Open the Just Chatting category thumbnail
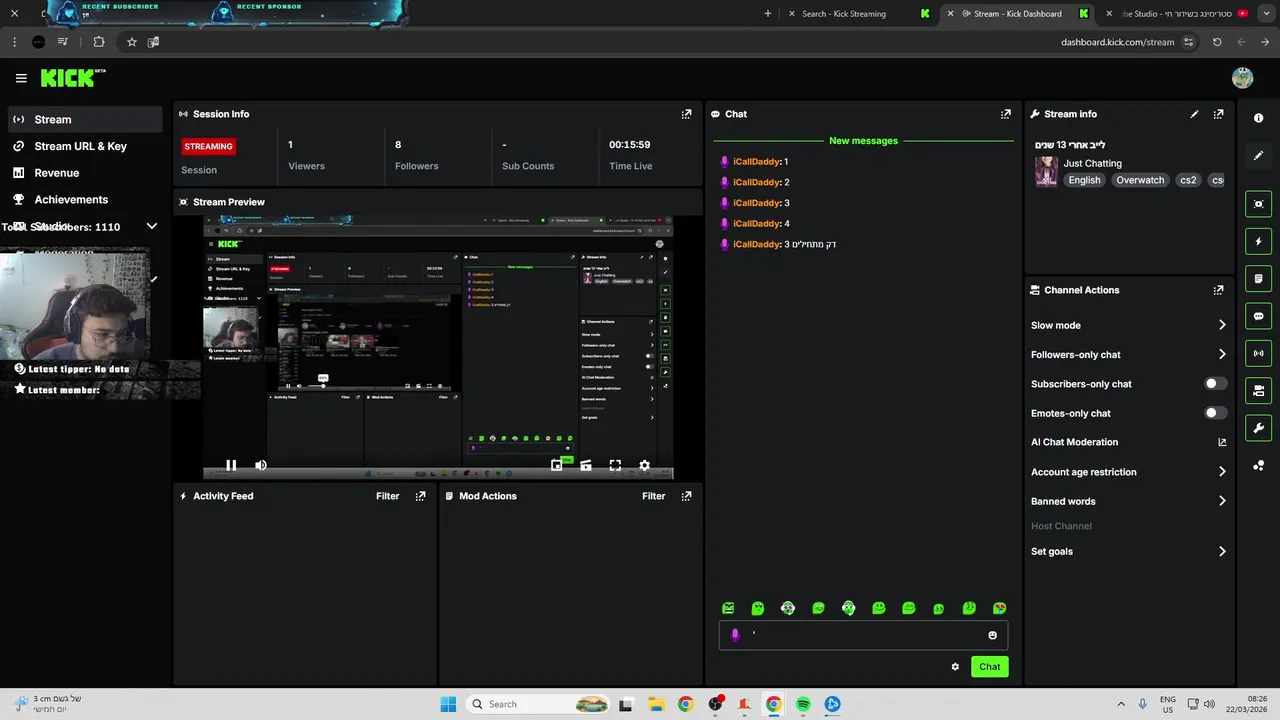 (x=1046, y=171)
